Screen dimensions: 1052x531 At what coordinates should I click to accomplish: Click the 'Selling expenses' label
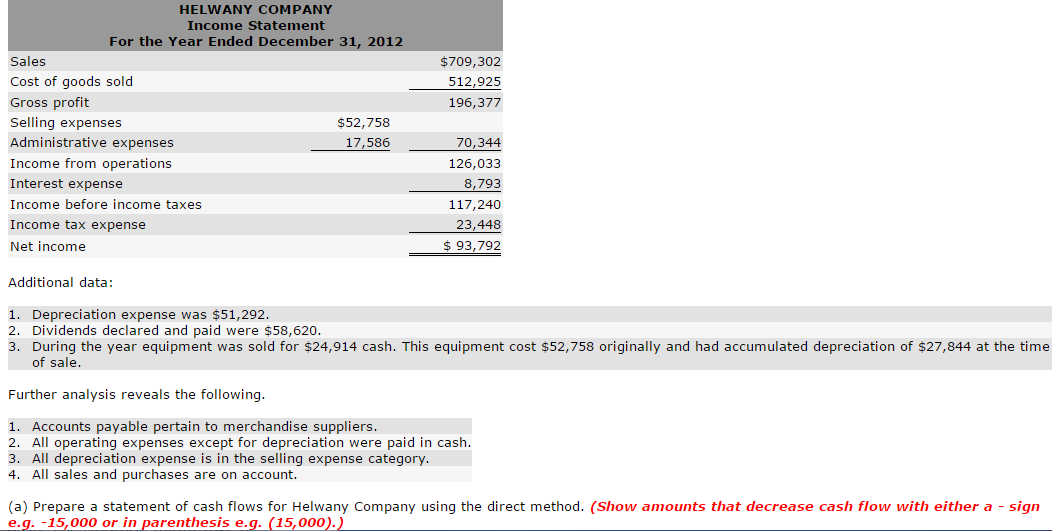pos(66,123)
